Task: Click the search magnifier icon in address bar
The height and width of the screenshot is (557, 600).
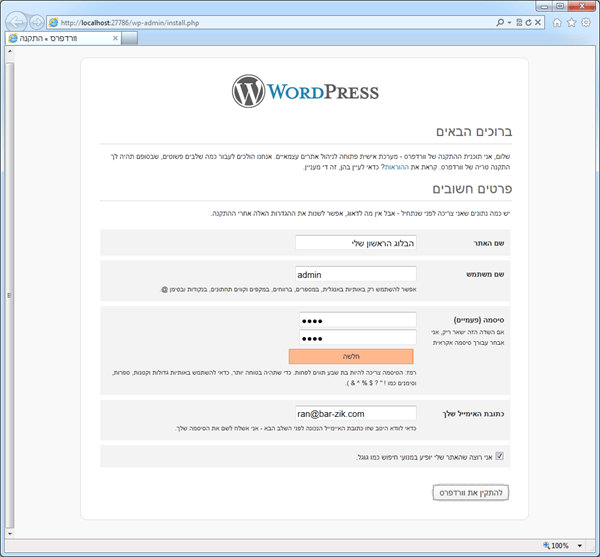Action: (x=500, y=23)
